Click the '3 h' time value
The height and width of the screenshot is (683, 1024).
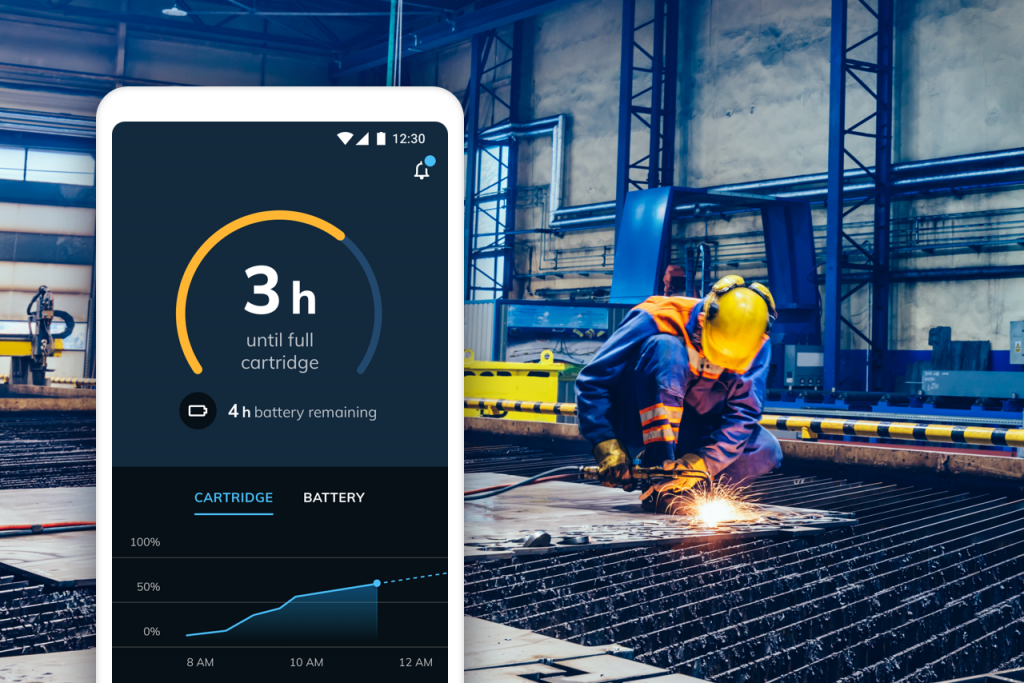(x=280, y=291)
